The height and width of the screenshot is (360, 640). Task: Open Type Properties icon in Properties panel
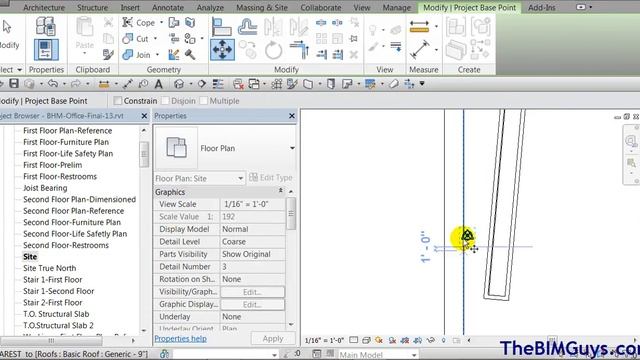click(45, 27)
